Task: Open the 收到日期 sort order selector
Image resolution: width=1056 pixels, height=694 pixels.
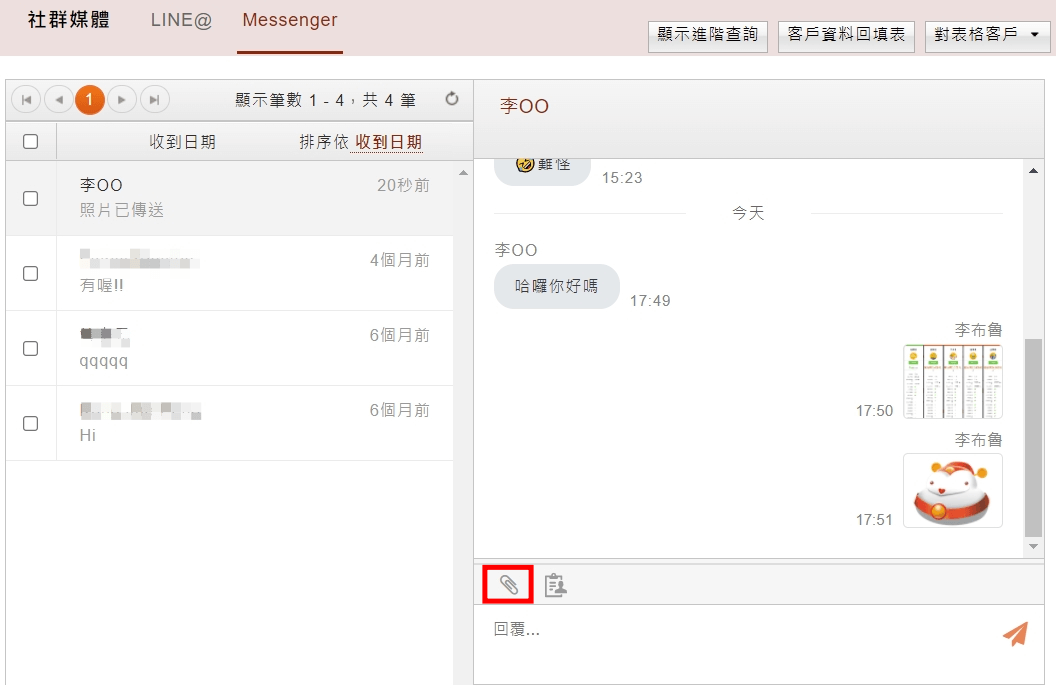Action: click(388, 143)
